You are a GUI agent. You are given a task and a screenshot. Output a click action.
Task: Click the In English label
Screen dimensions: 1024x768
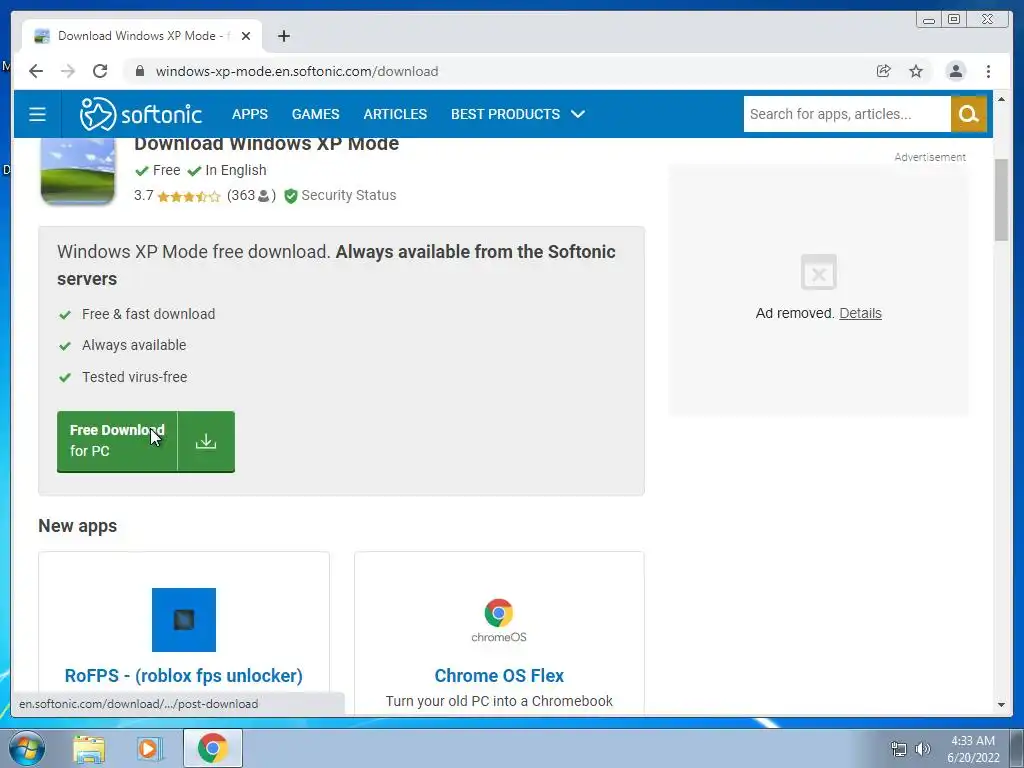click(x=236, y=170)
